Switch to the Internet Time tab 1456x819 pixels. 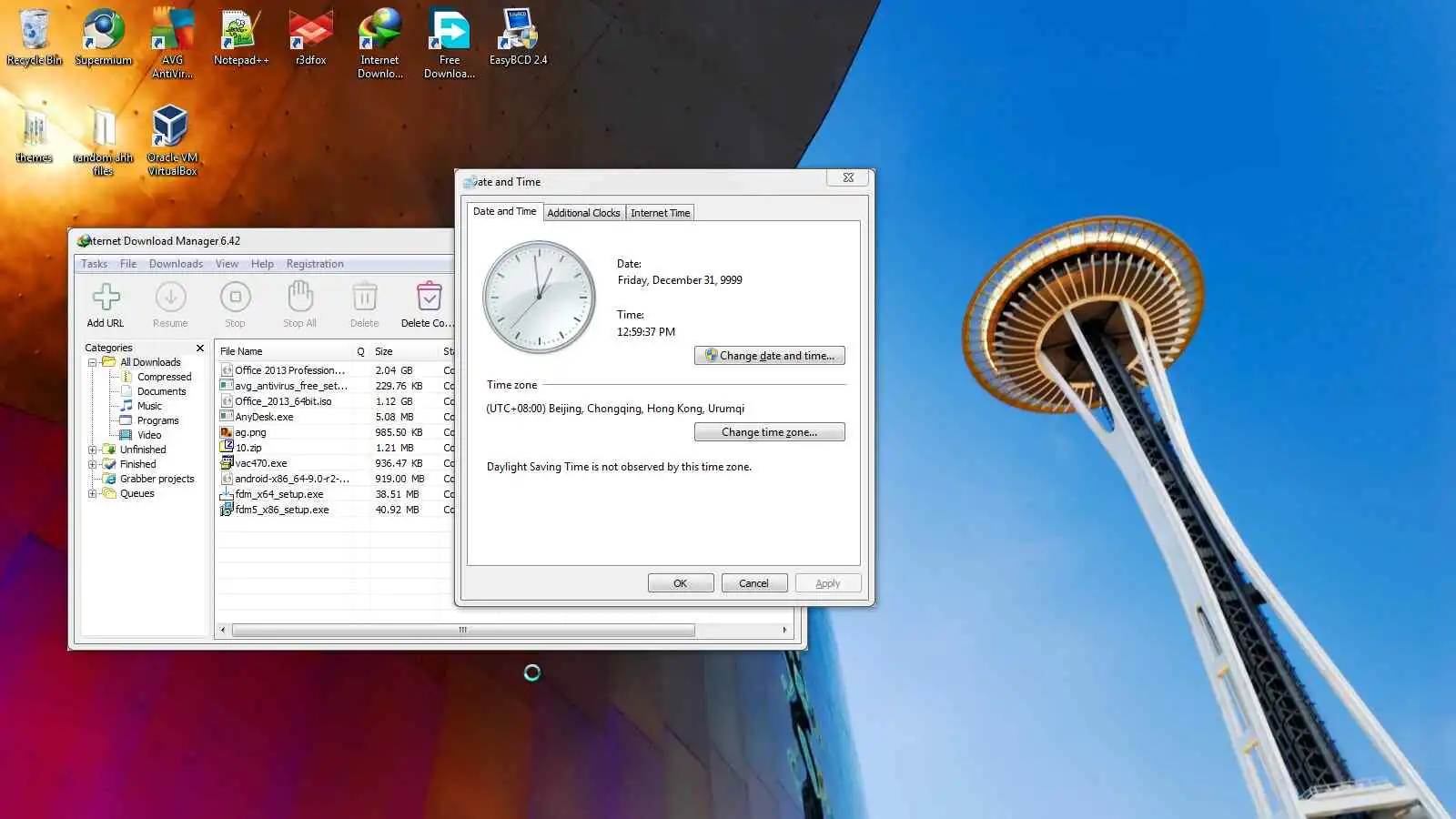[660, 213]
